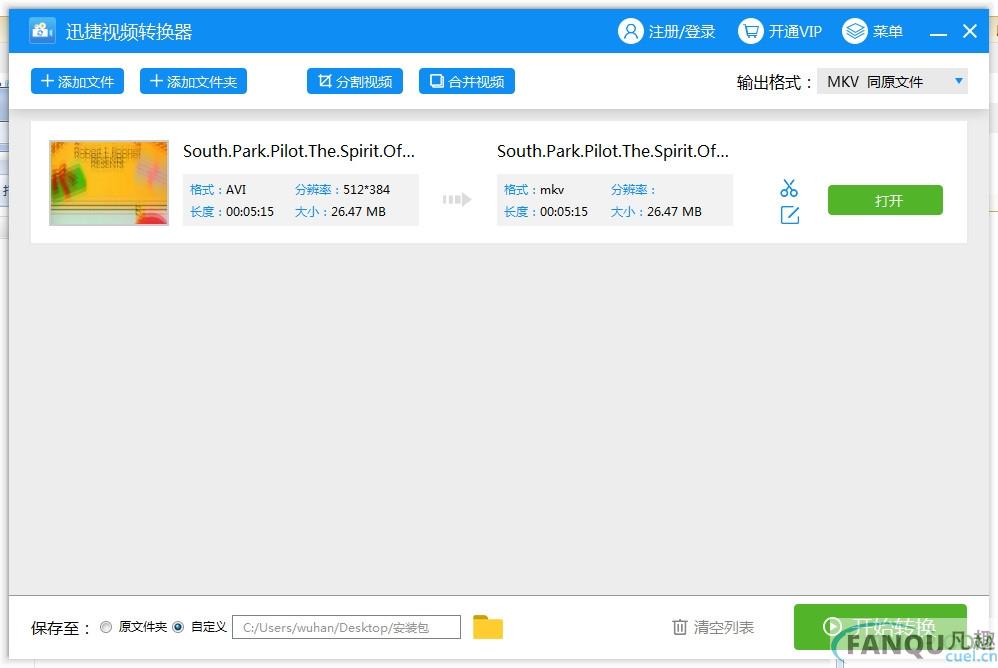The image size is (998, 668).
Task: Open the 菜单 menu
Action: [872, 31]
